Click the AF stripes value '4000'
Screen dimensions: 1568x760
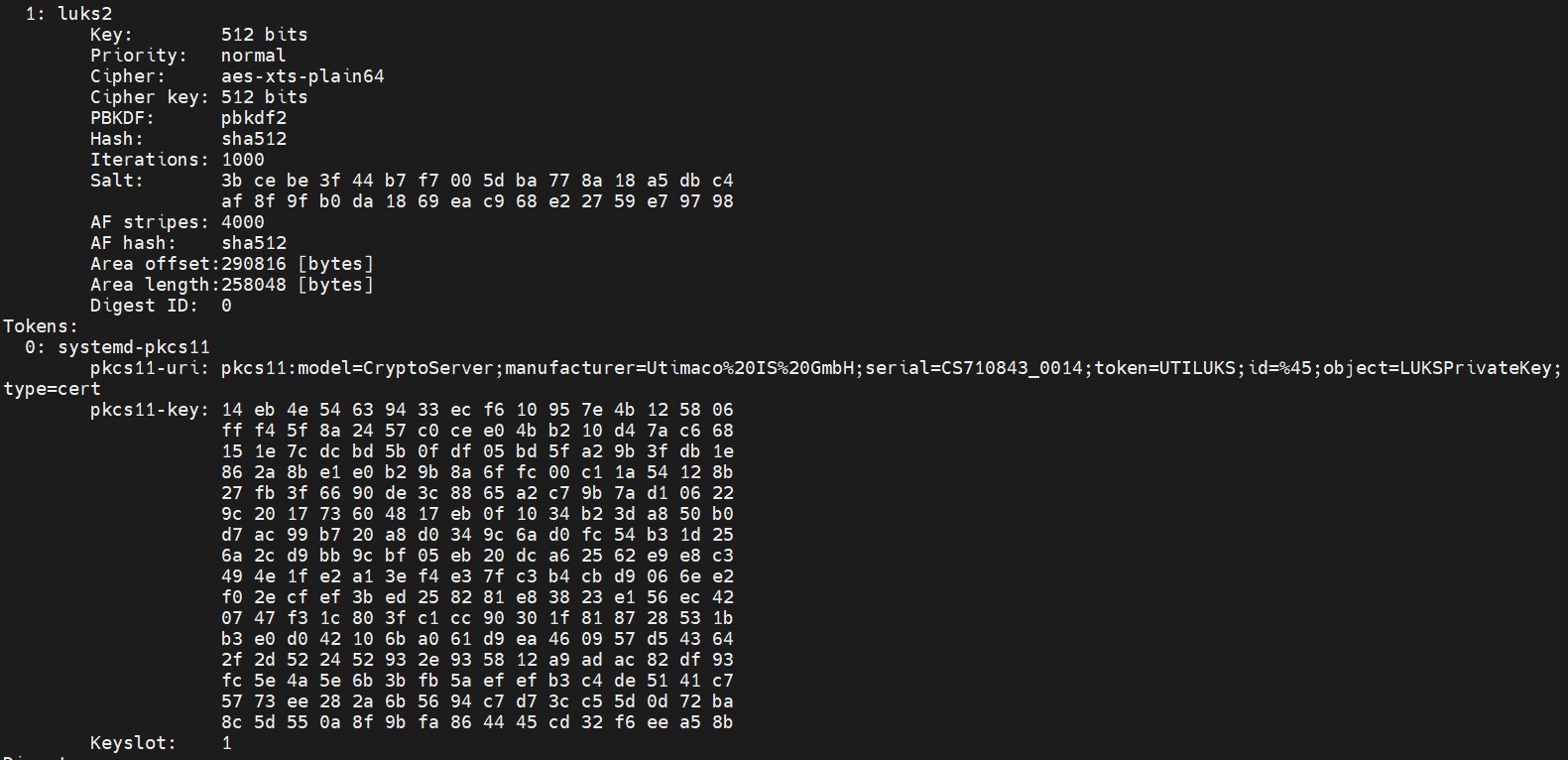coord(243,222)
